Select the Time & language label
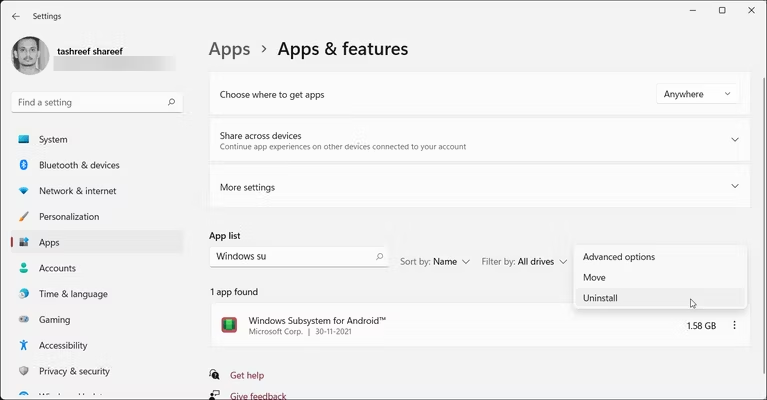 point(73,294)
